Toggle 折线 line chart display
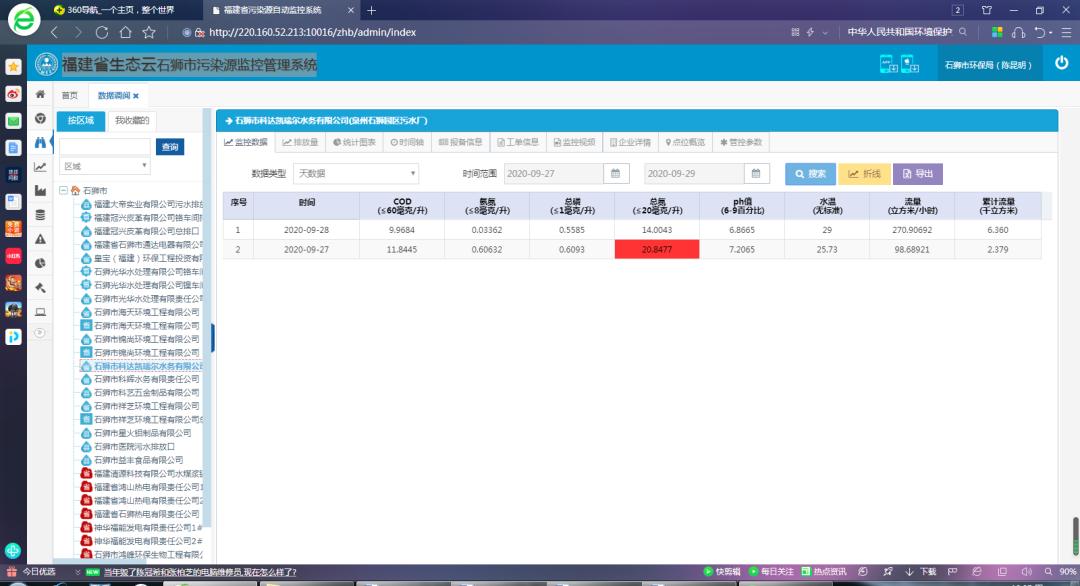This screenshot has width=1080, height=586. [866, 173]
